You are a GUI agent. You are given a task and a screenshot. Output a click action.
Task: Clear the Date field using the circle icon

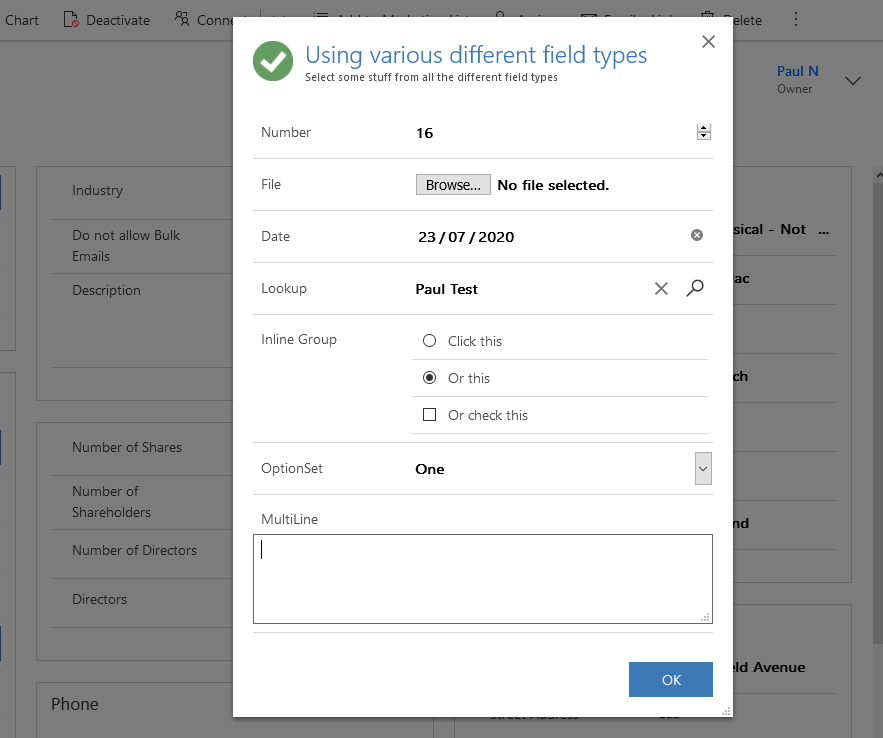pos(697,235)
